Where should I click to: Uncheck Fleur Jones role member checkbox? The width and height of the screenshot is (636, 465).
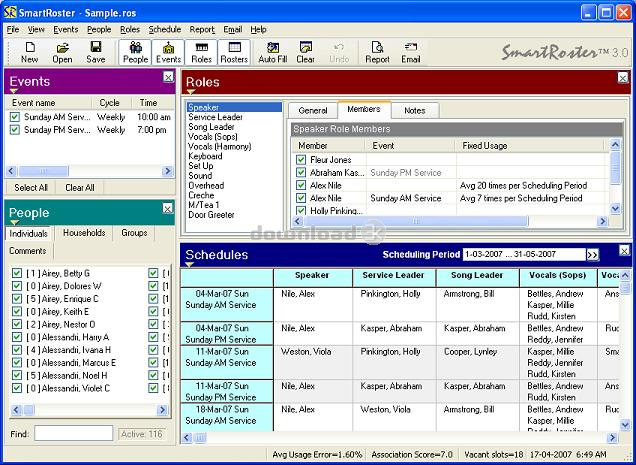[301, 160]
